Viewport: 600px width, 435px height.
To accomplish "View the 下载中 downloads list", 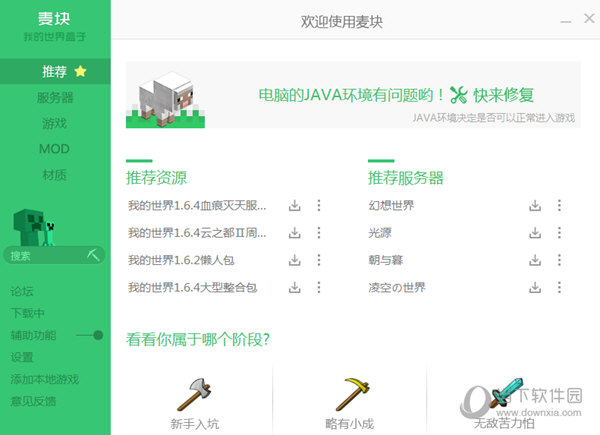I will (28, 313).
